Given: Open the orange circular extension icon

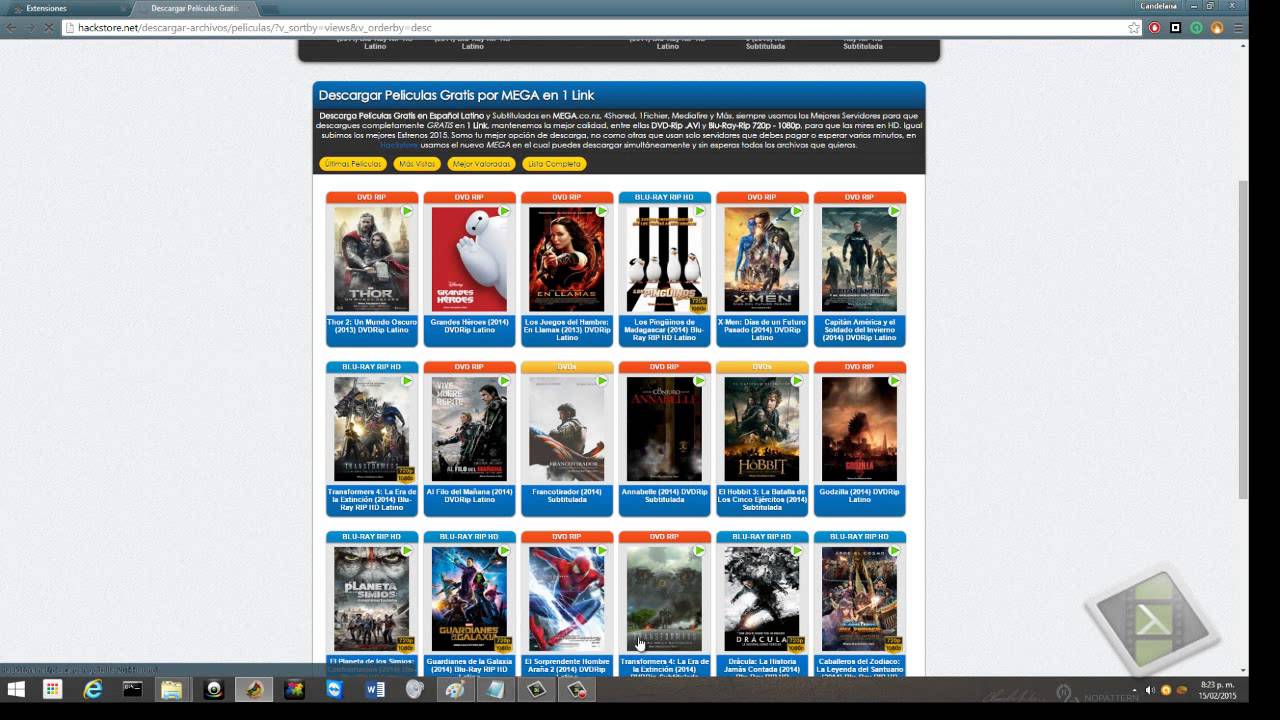Looking at the screenshot, I should click(1217, 28).
